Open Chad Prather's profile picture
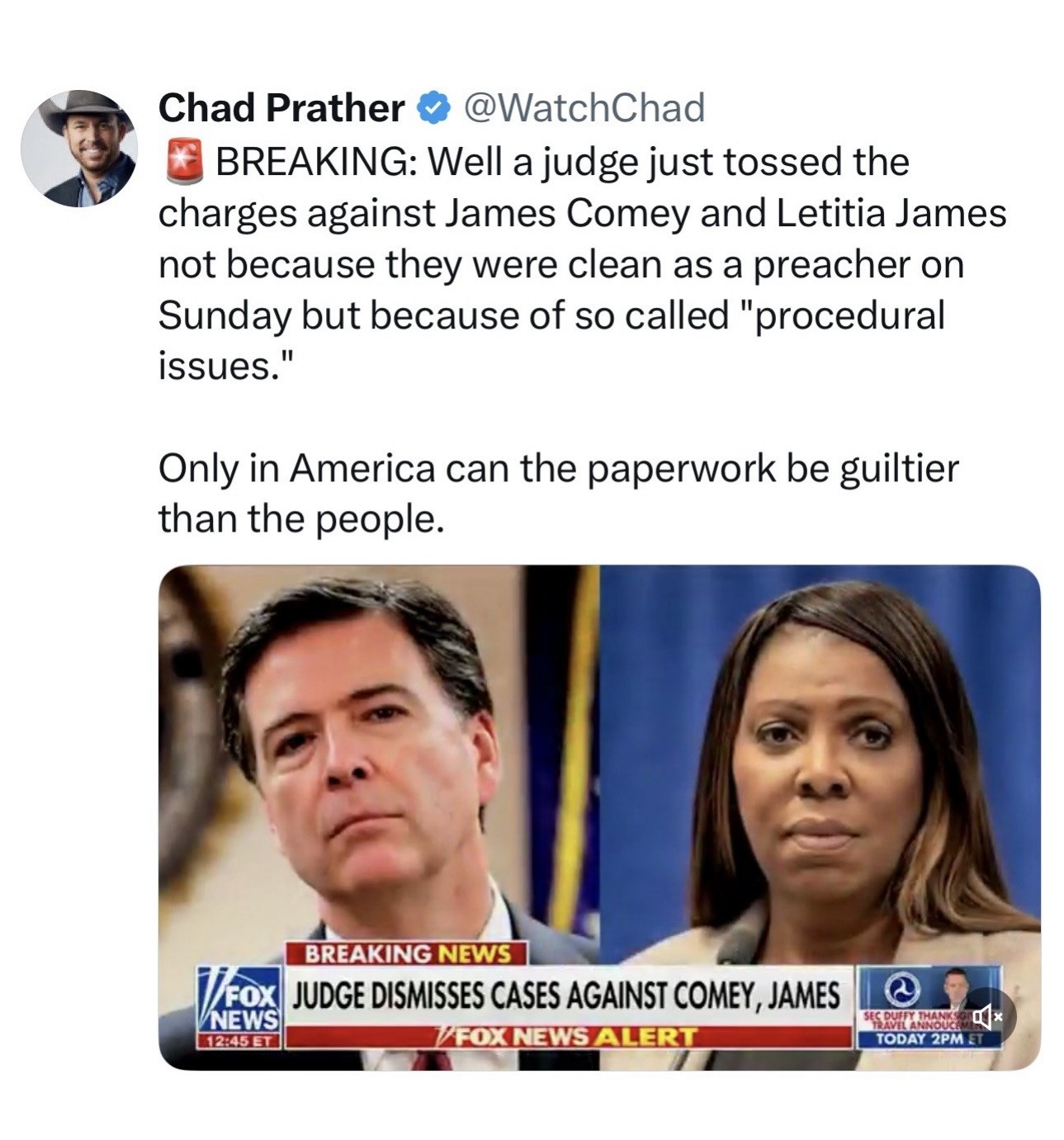This screenshot has width=1064, height=1140. click(x=79, y=149)
